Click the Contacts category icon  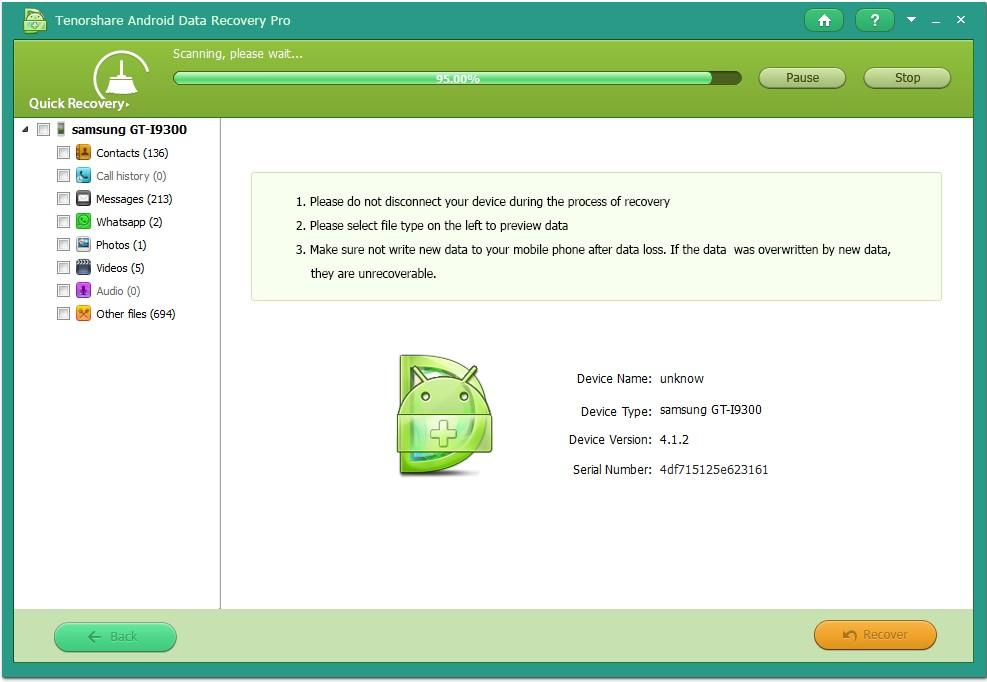pos(83,153)
